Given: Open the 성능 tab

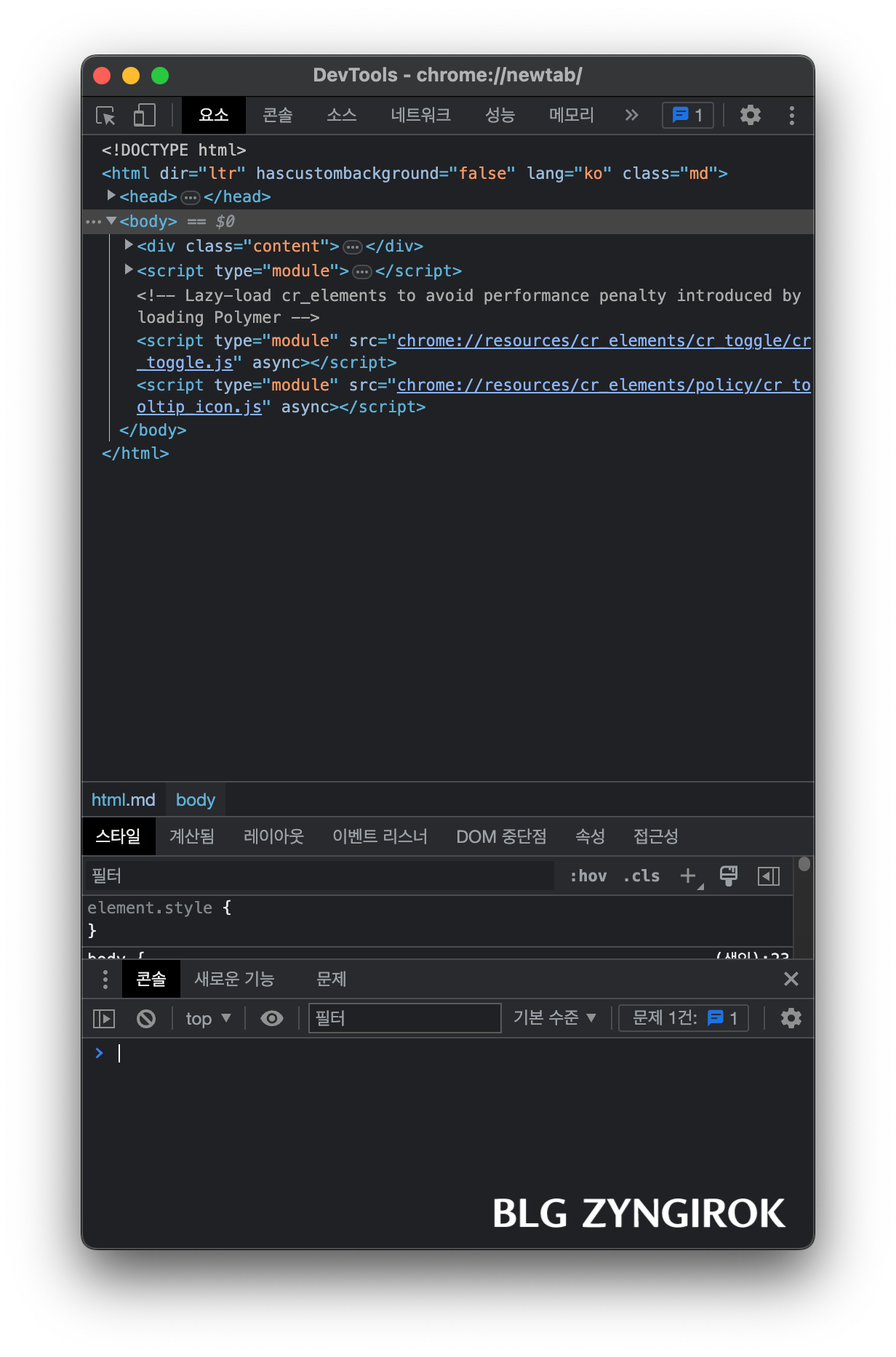Looking at the screenshot, I should (x=500, y=116).
